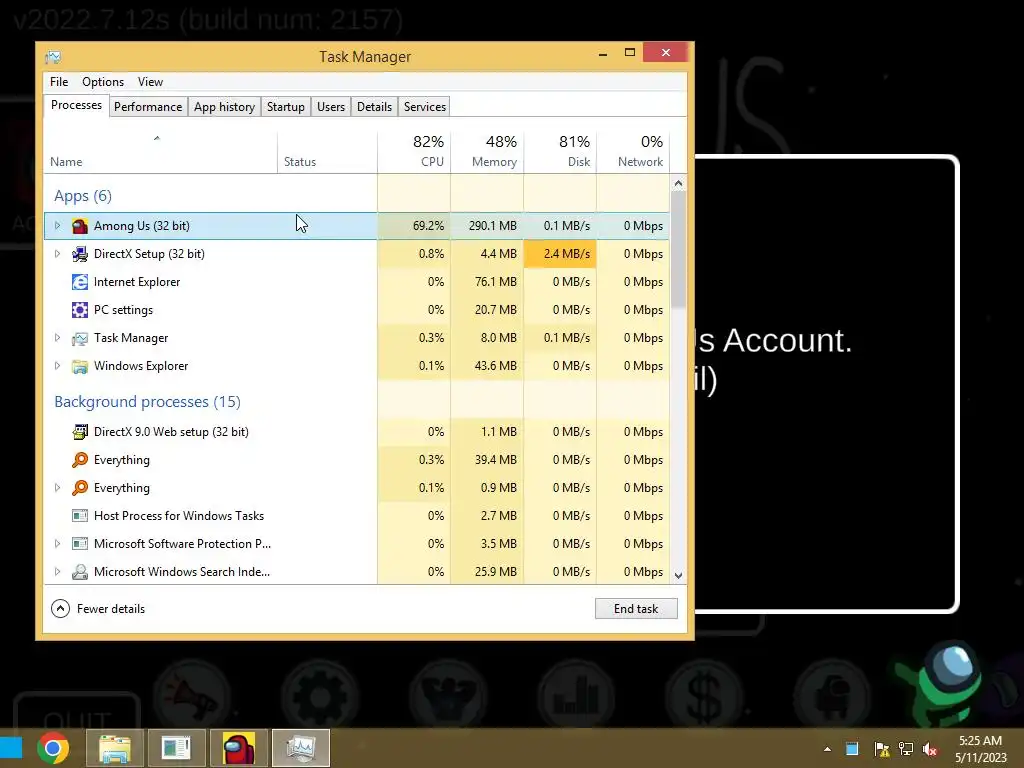This screenshot has height=768, width=1024.
Task: Sort by the Status column header
Action: [x=327, y=152]
